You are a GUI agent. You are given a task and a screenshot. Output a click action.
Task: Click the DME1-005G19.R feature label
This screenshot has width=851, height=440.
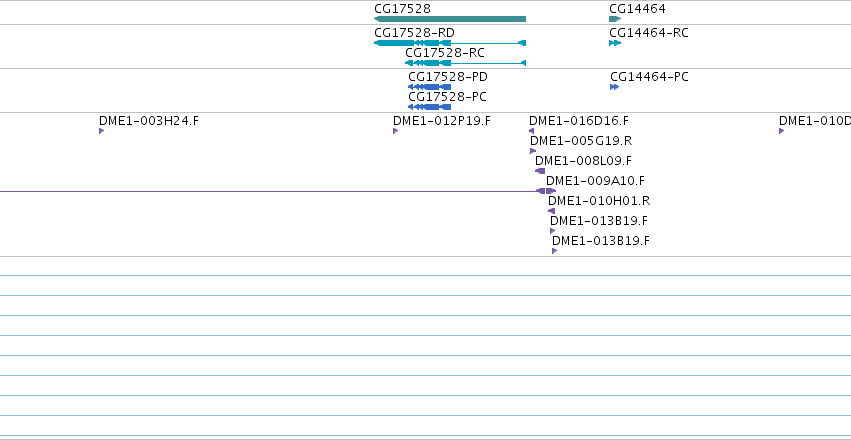coord(581,141)
